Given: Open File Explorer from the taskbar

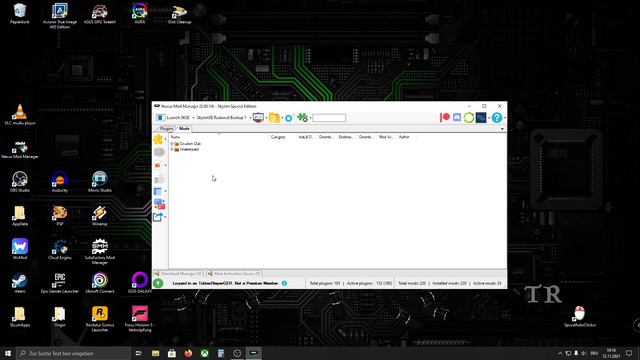Looking at the screenshot, I should click(x=156, y=353).
